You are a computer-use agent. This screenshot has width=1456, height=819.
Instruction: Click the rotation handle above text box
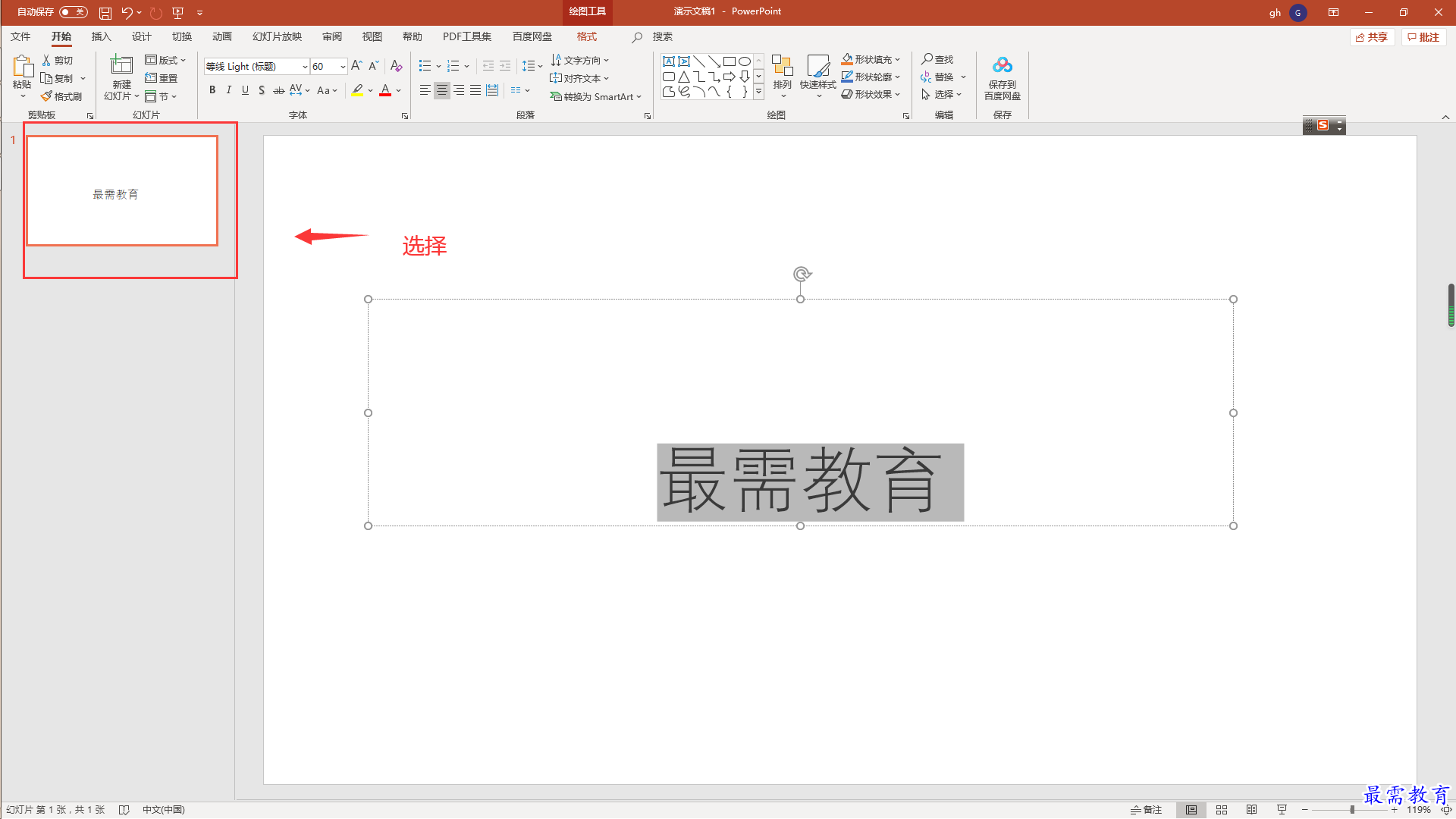[x=802, y=274]
